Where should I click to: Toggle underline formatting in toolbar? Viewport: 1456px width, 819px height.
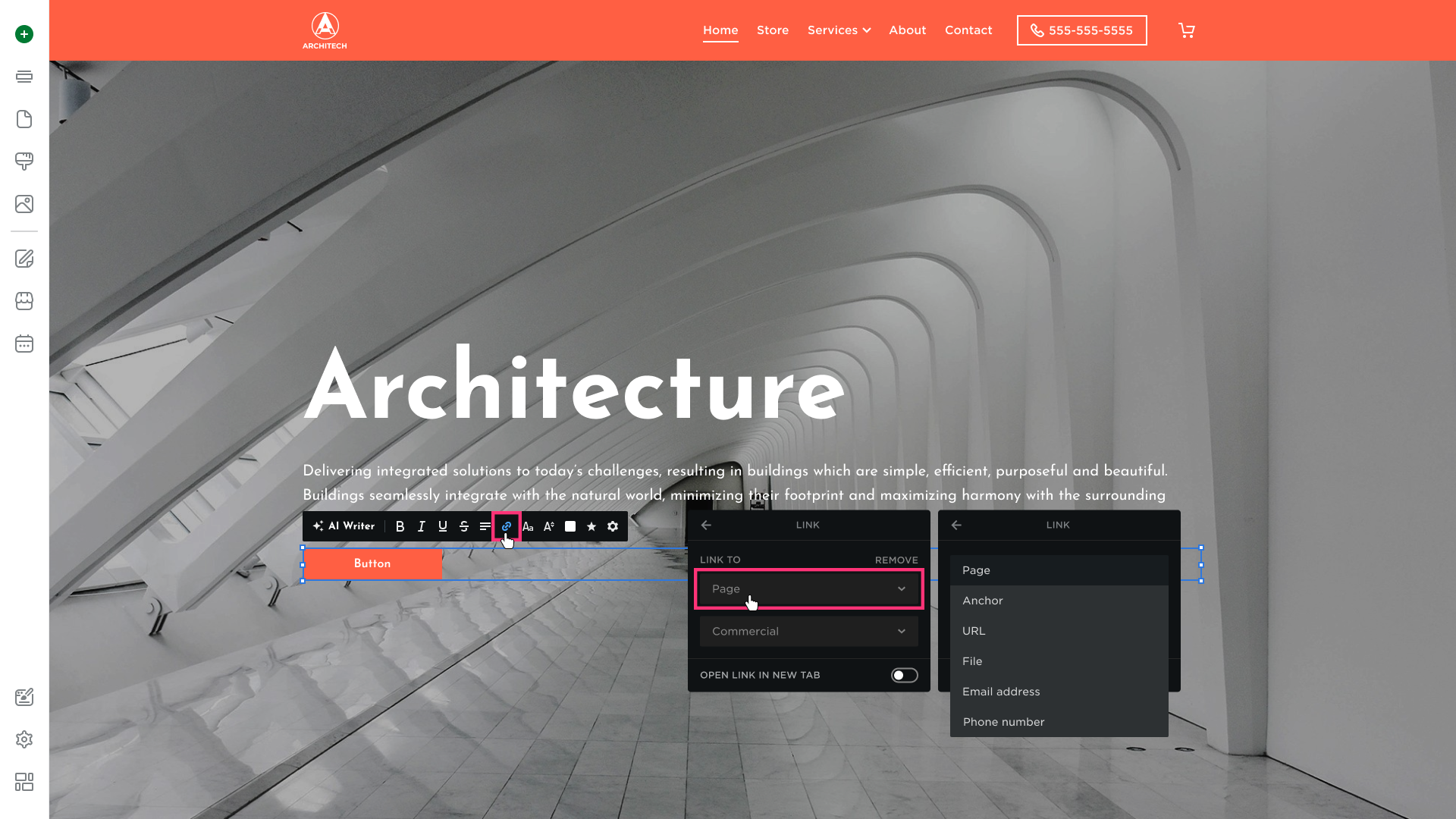click(443, 526)
